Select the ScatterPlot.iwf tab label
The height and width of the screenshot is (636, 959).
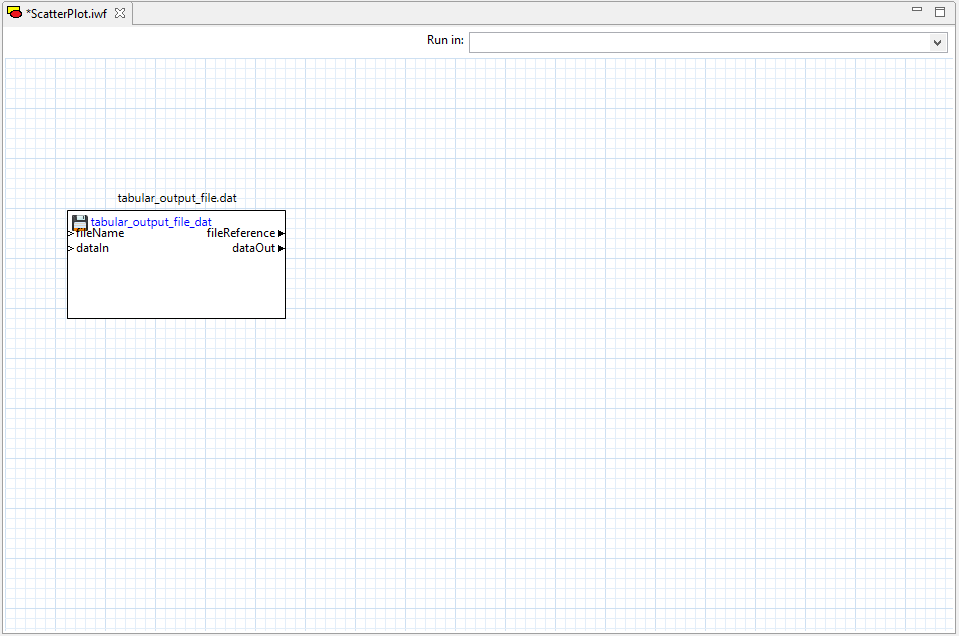(65, 13)
